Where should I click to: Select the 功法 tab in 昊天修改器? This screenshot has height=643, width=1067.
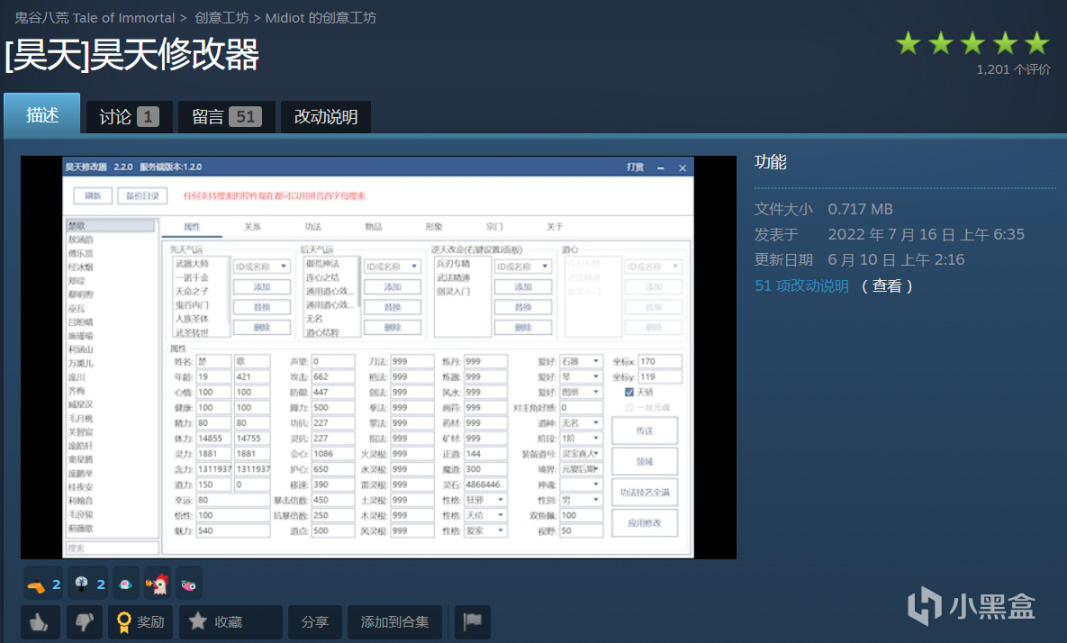tap(313, 227)
